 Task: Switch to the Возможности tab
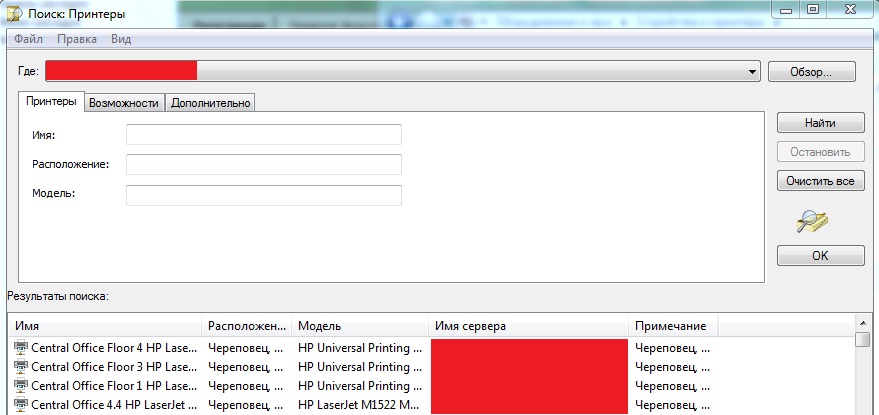(124, 103)
